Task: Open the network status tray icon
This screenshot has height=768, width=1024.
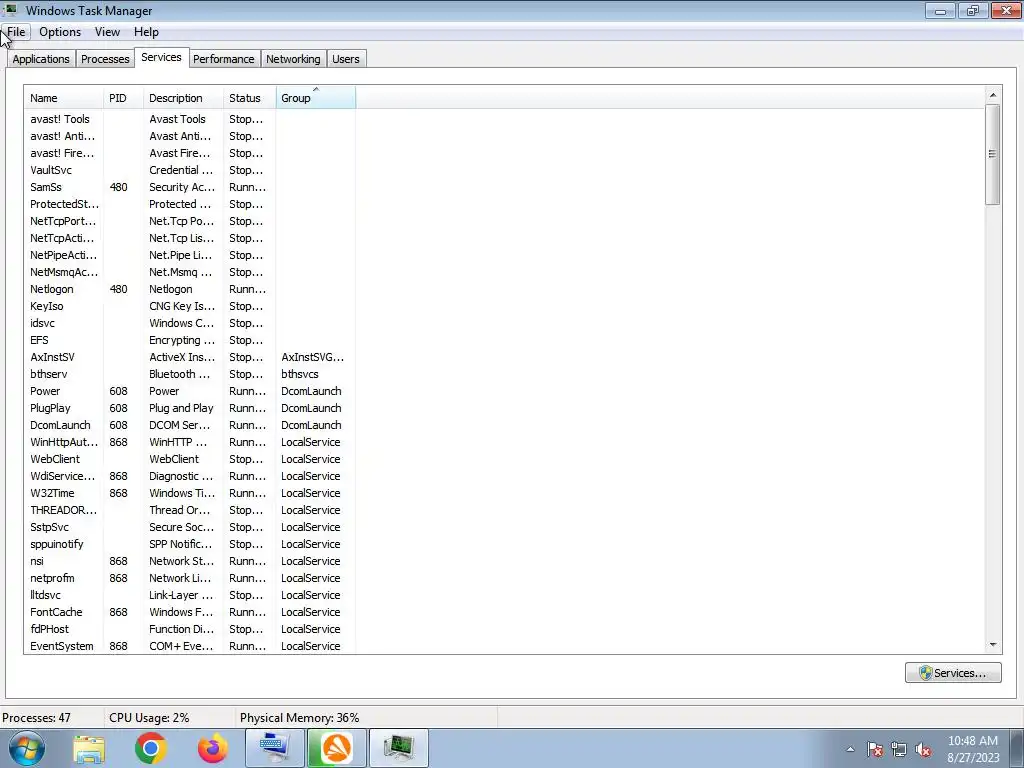Action: pyautogui.click(x=899, y=749)
